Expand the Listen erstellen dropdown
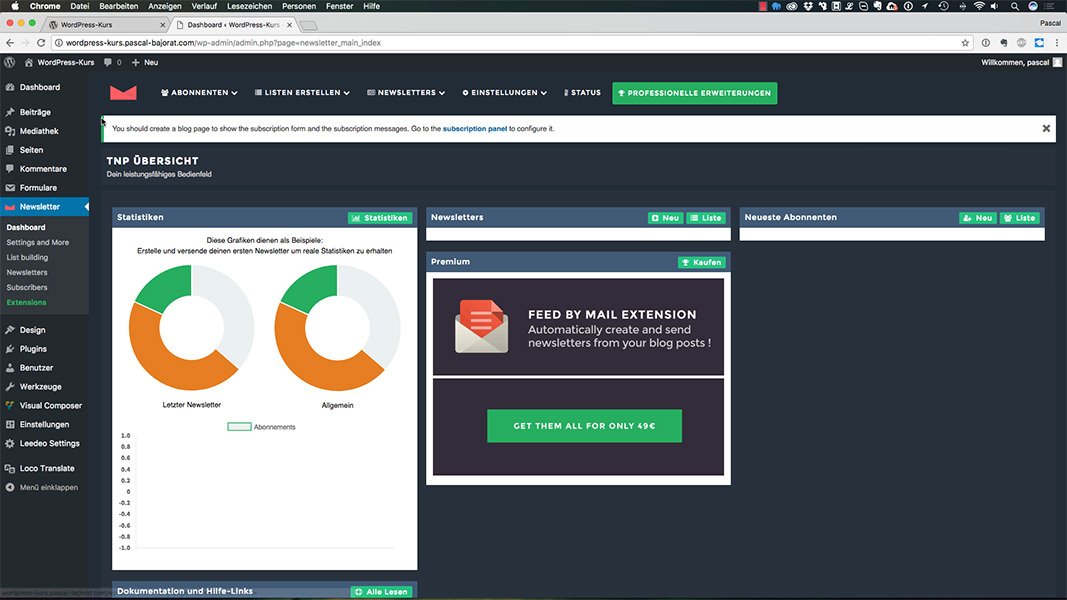Image resolution: width=1067 pixels, height=600 pixels. click(x=302, y=93)
